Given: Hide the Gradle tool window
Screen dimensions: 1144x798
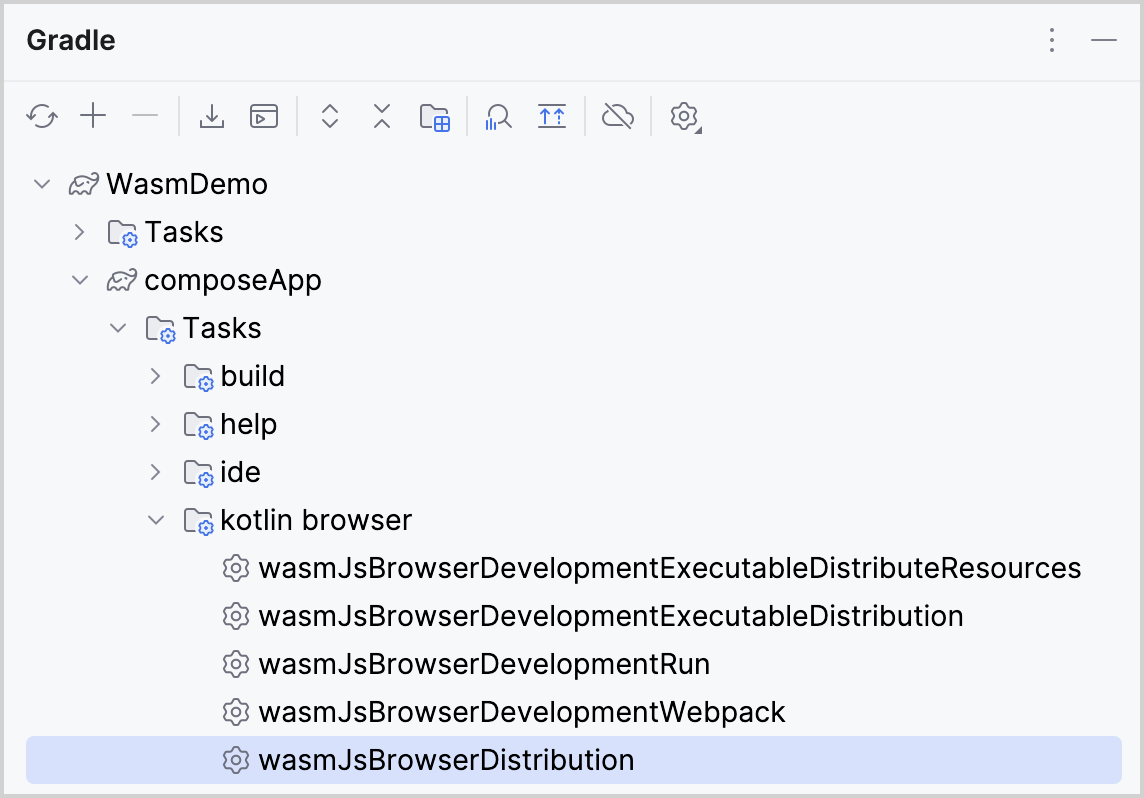Looking at the screenshot, I should [x=1104, y=40].
